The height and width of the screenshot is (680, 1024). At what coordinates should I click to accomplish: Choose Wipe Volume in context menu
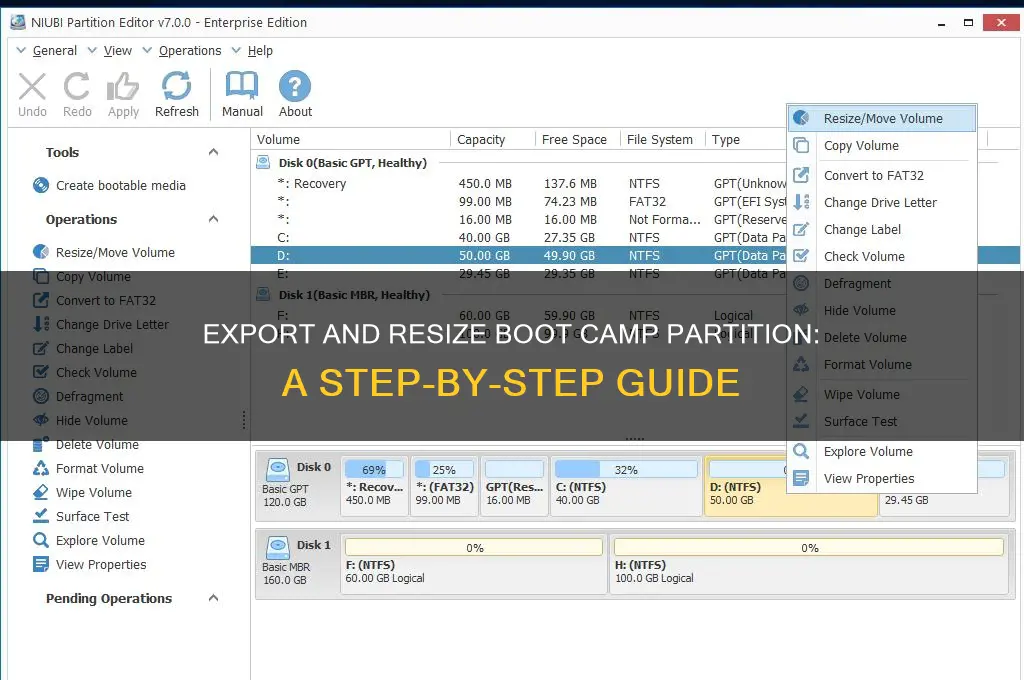882,395
